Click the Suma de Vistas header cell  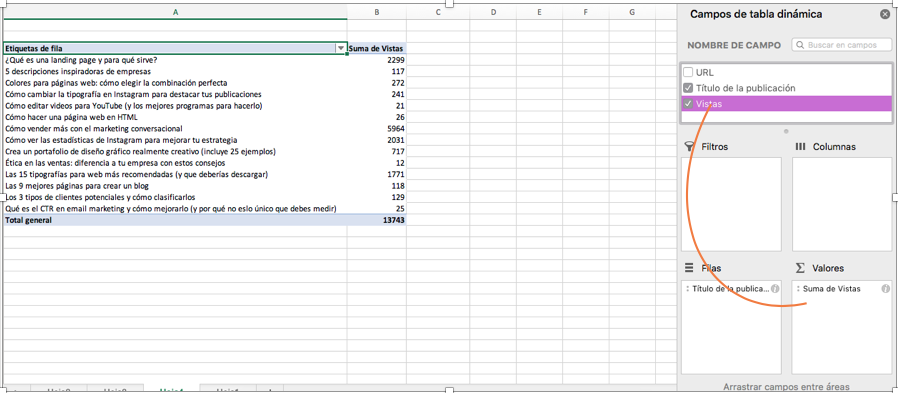(377, 49)
